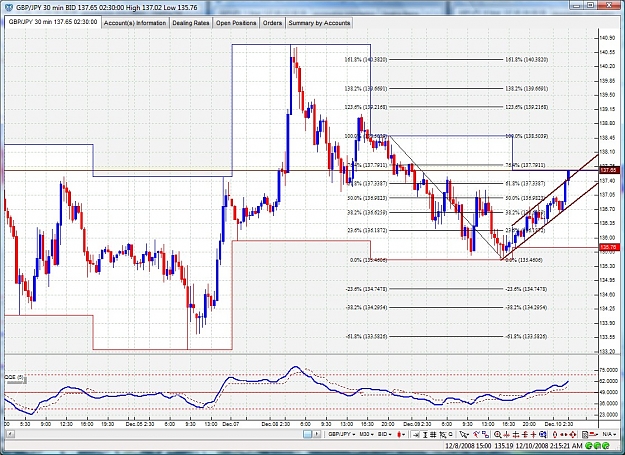The image size is (625, 455).
Task: Click the blue linked-squares icon
Action: coord(485,435)
